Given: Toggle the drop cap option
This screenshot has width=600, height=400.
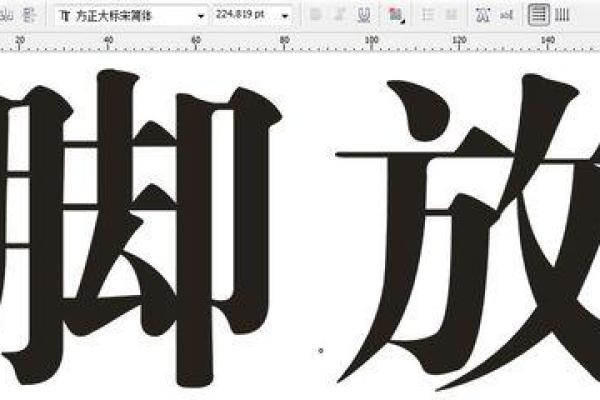Looking at the screenshot, I should coord(452,15).
